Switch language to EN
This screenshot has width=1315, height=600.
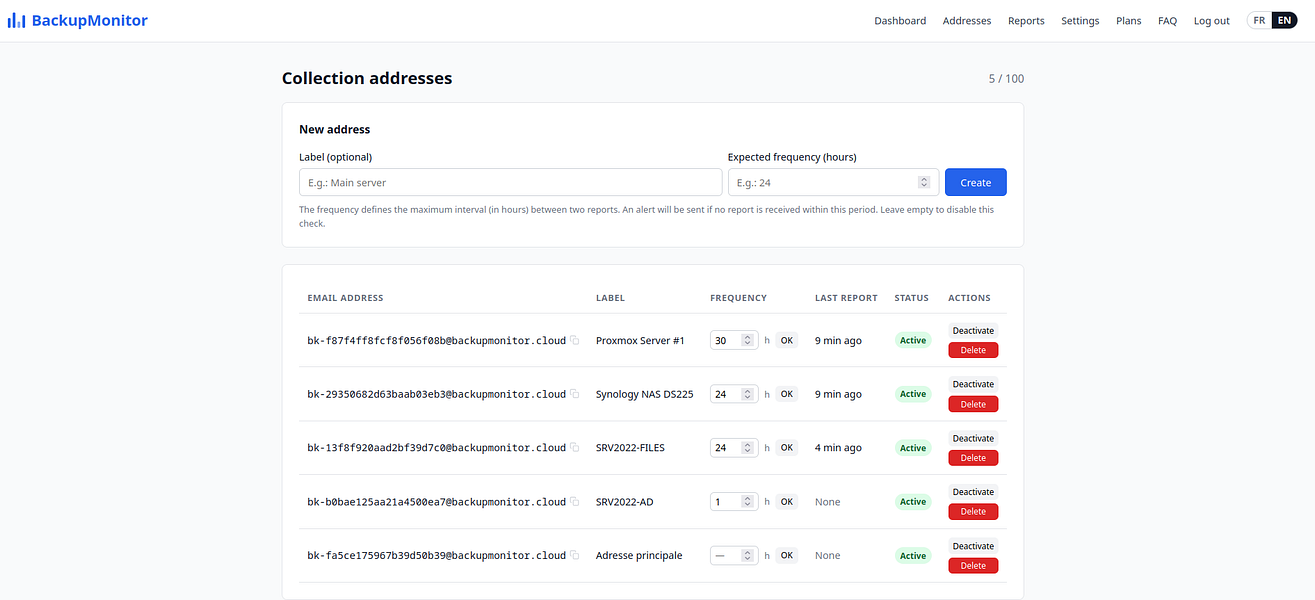point(1284,20)
